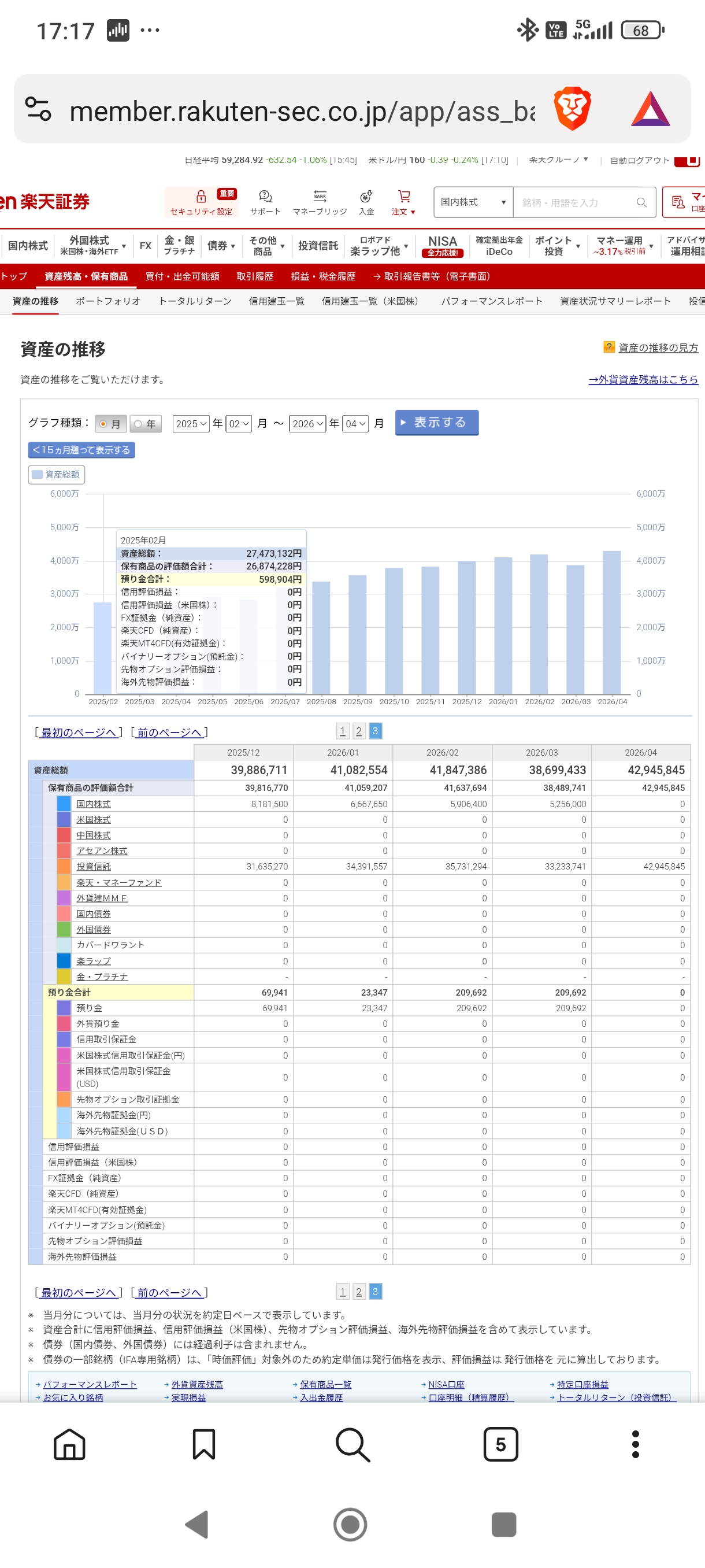Open マネーブリッジ bank transfer icon
Screen dimensions: 705x1568
(320, 197)
